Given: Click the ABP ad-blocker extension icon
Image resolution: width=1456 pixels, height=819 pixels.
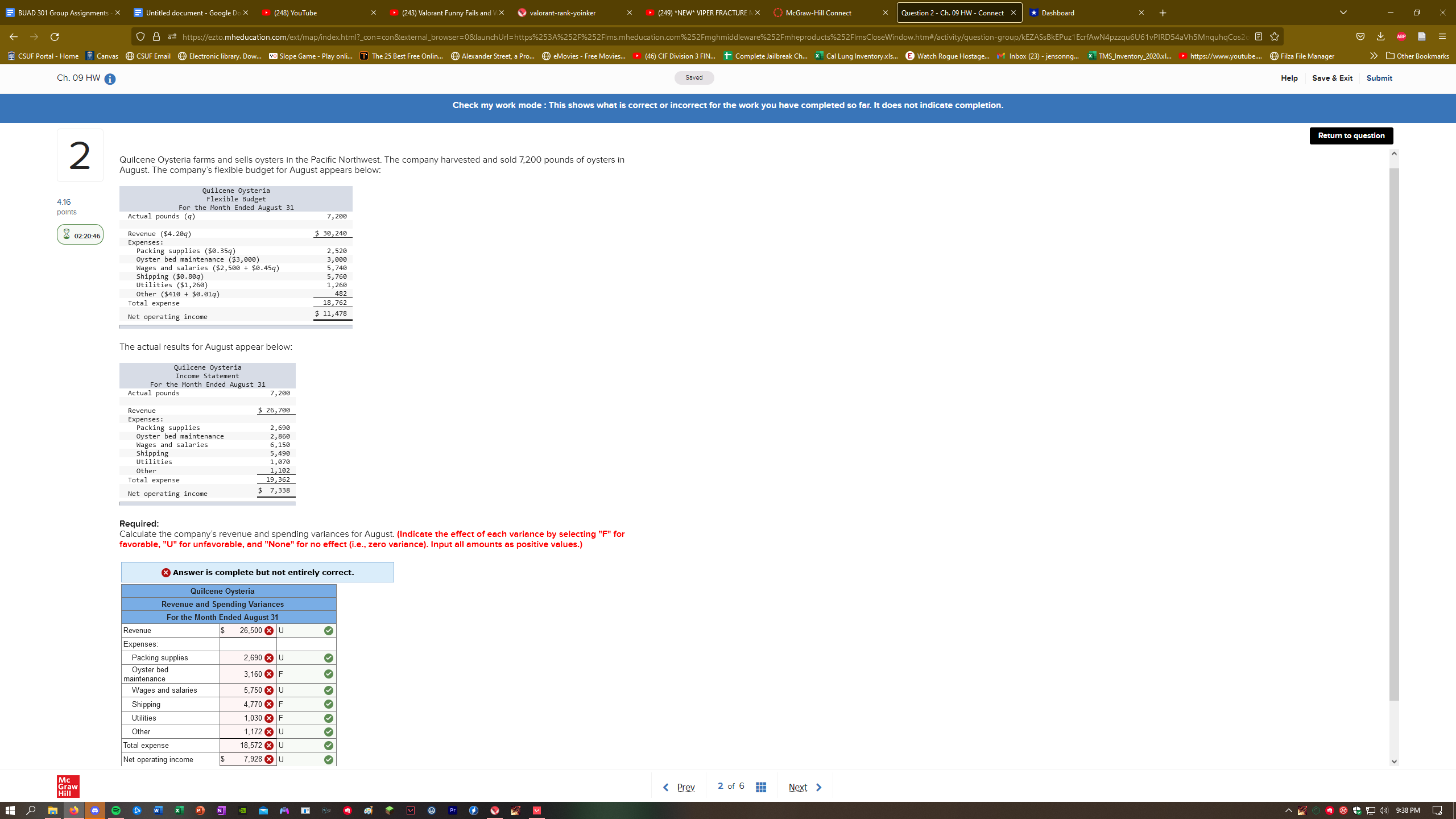Looking at the screenshot, I should point(1400,36).
